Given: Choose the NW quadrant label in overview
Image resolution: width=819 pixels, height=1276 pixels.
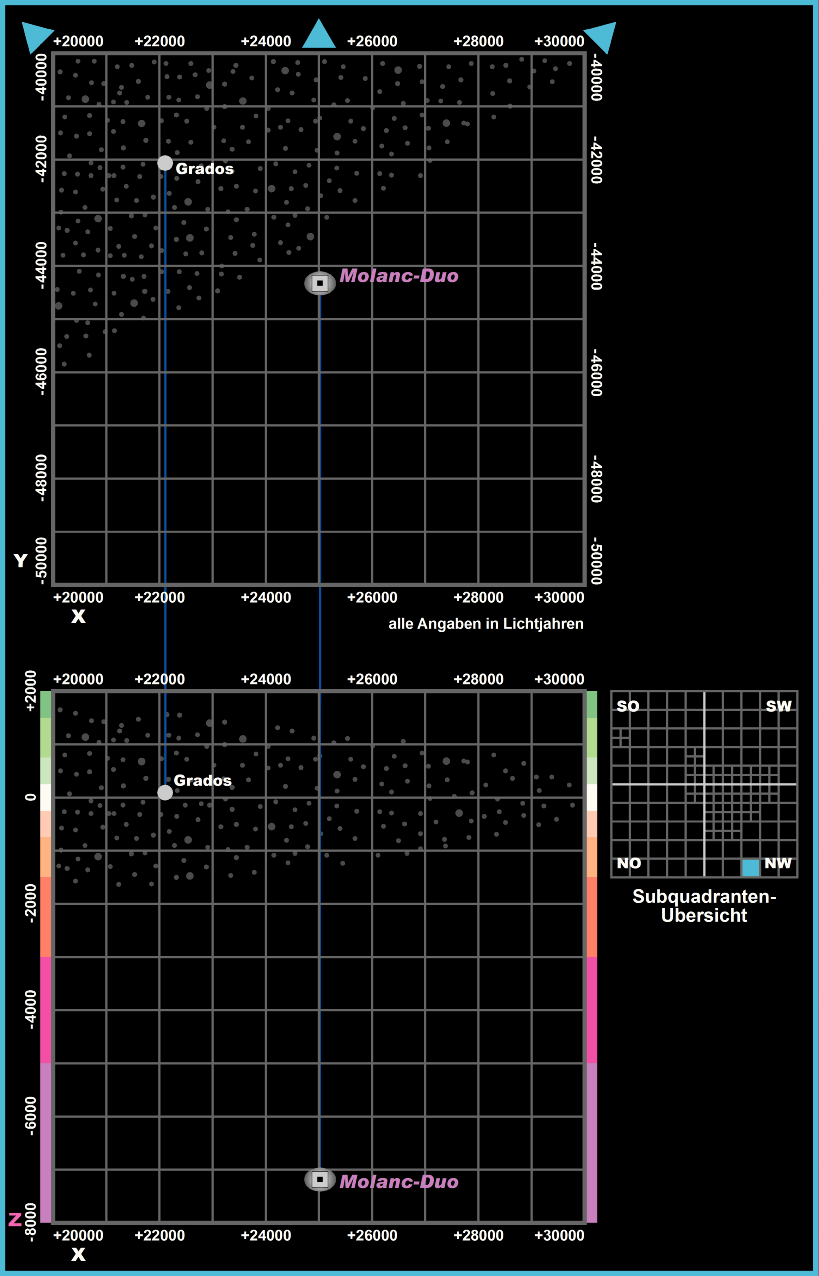Looking at the screenshot, I should (778, 863).
